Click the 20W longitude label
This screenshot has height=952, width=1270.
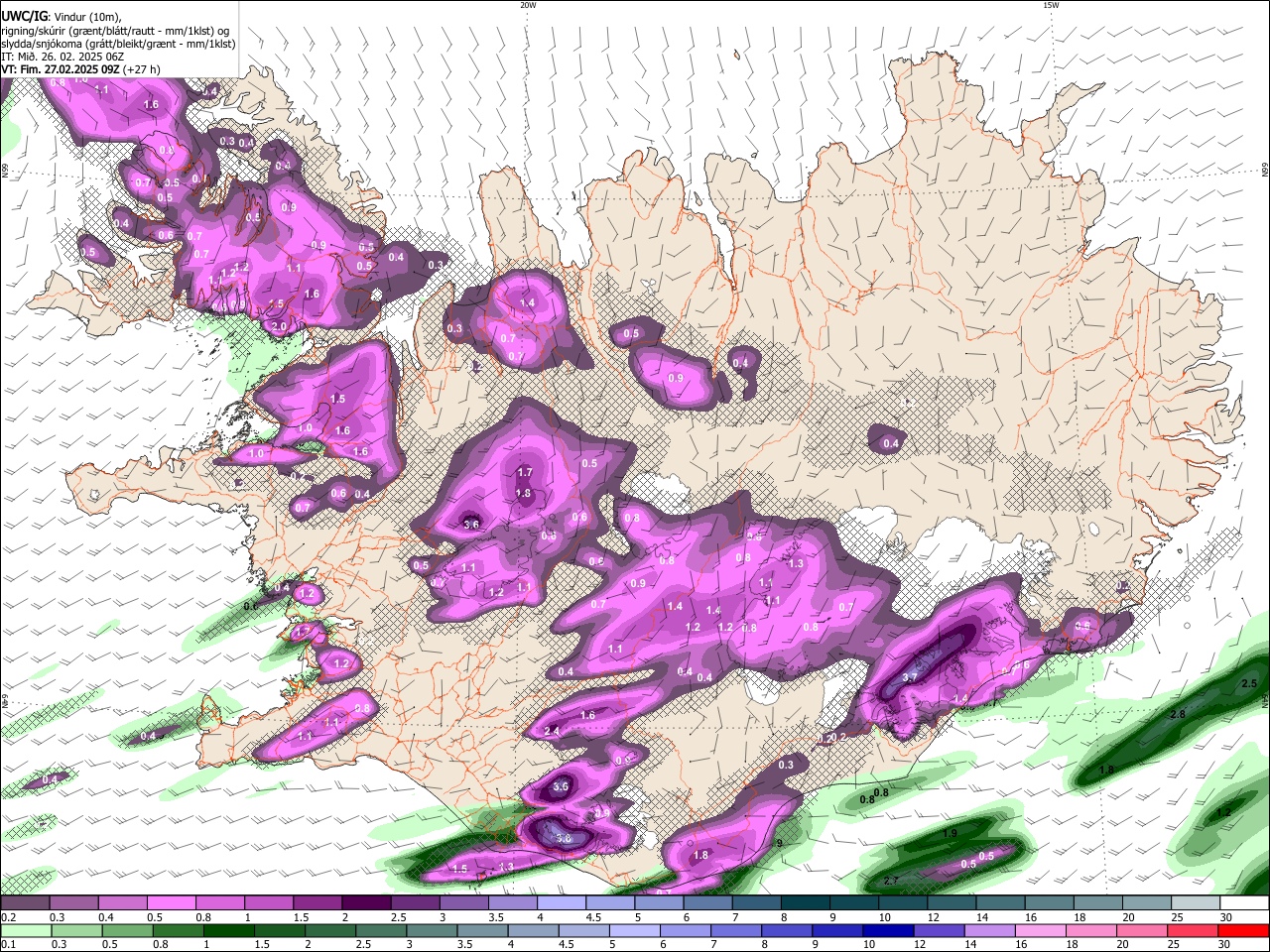point(528,5)
